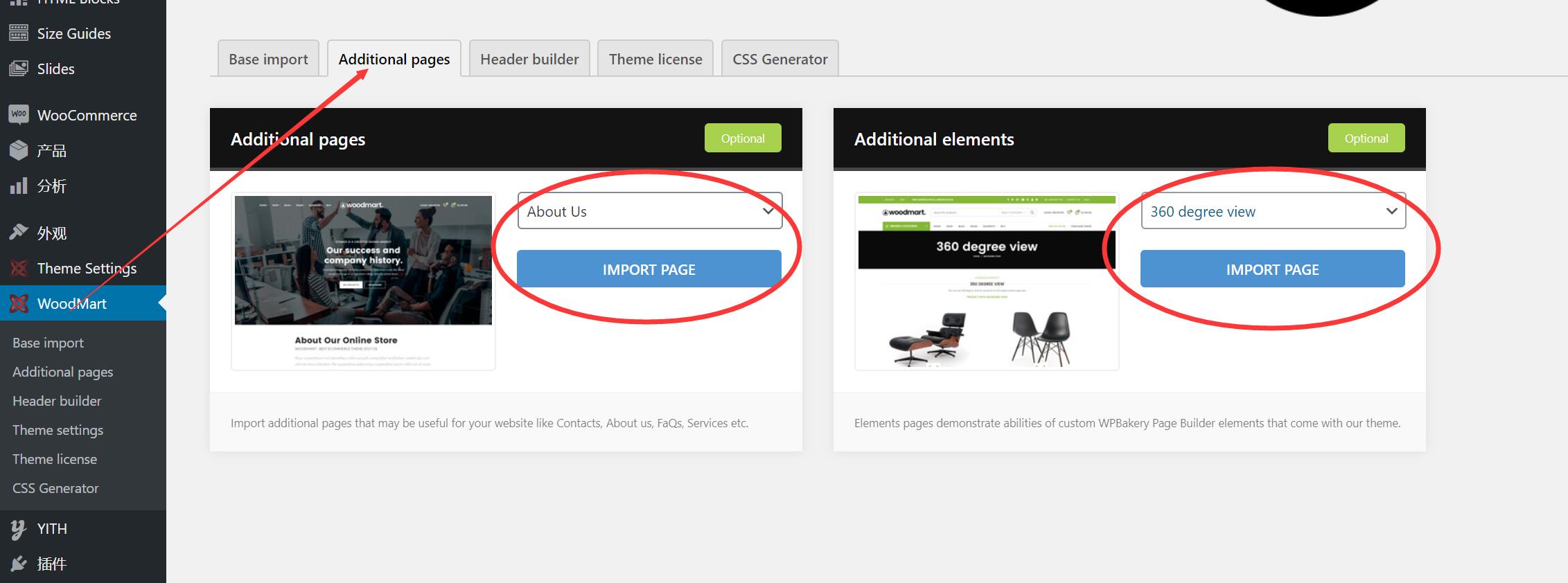The image size is (1568, 583).
Task: Open the About Us page dropdown
Action: pos(649,211)
